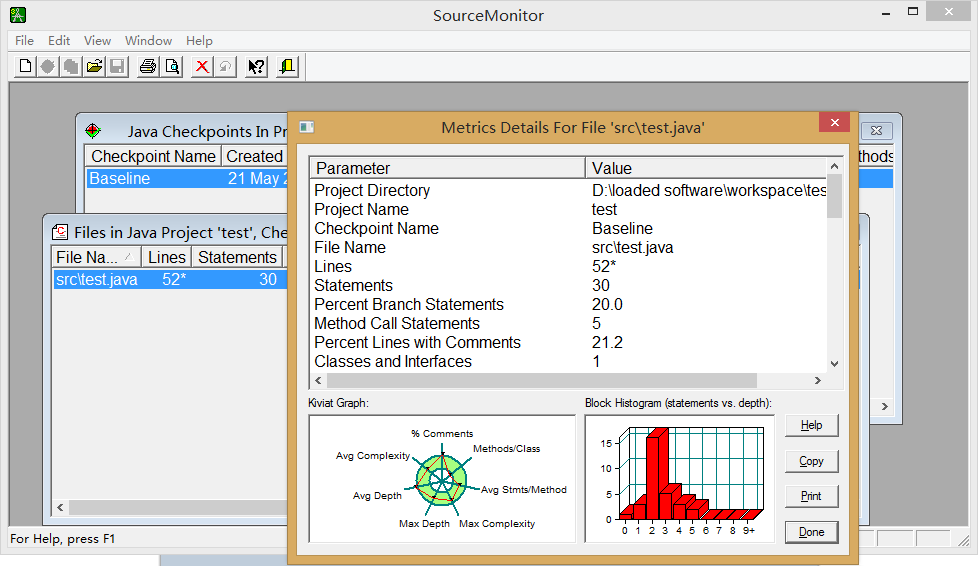Maximize the SourceMonitor main window
The height and width of the screenshot is (566, 978).
pyautogui.click(x=913, y=12)
